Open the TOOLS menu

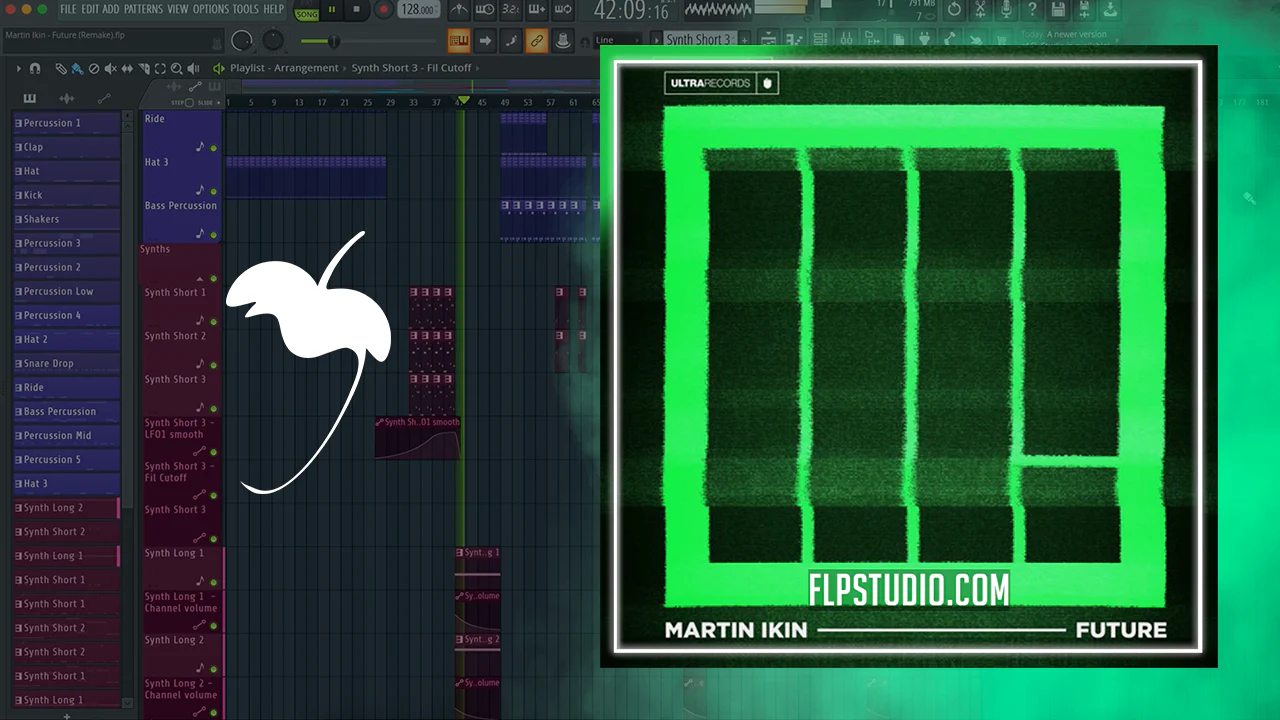click(x=246, y=9)
